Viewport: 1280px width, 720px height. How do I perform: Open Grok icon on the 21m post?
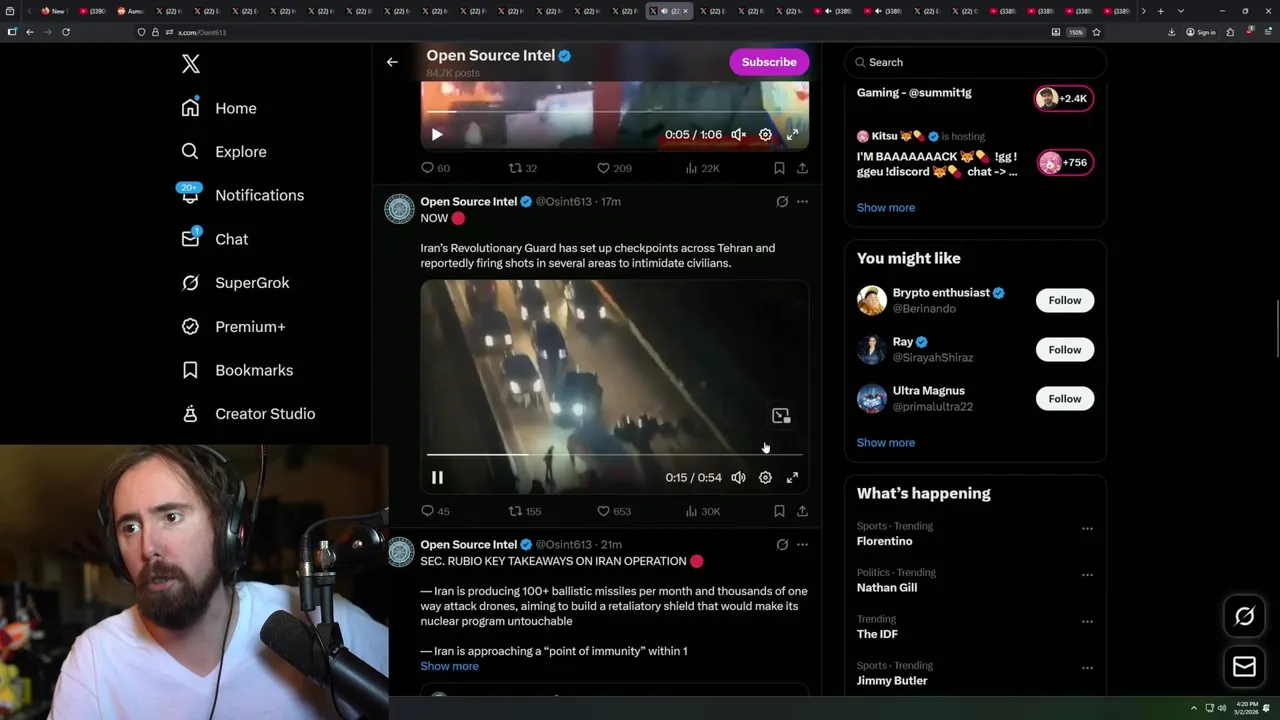[782, 544]
